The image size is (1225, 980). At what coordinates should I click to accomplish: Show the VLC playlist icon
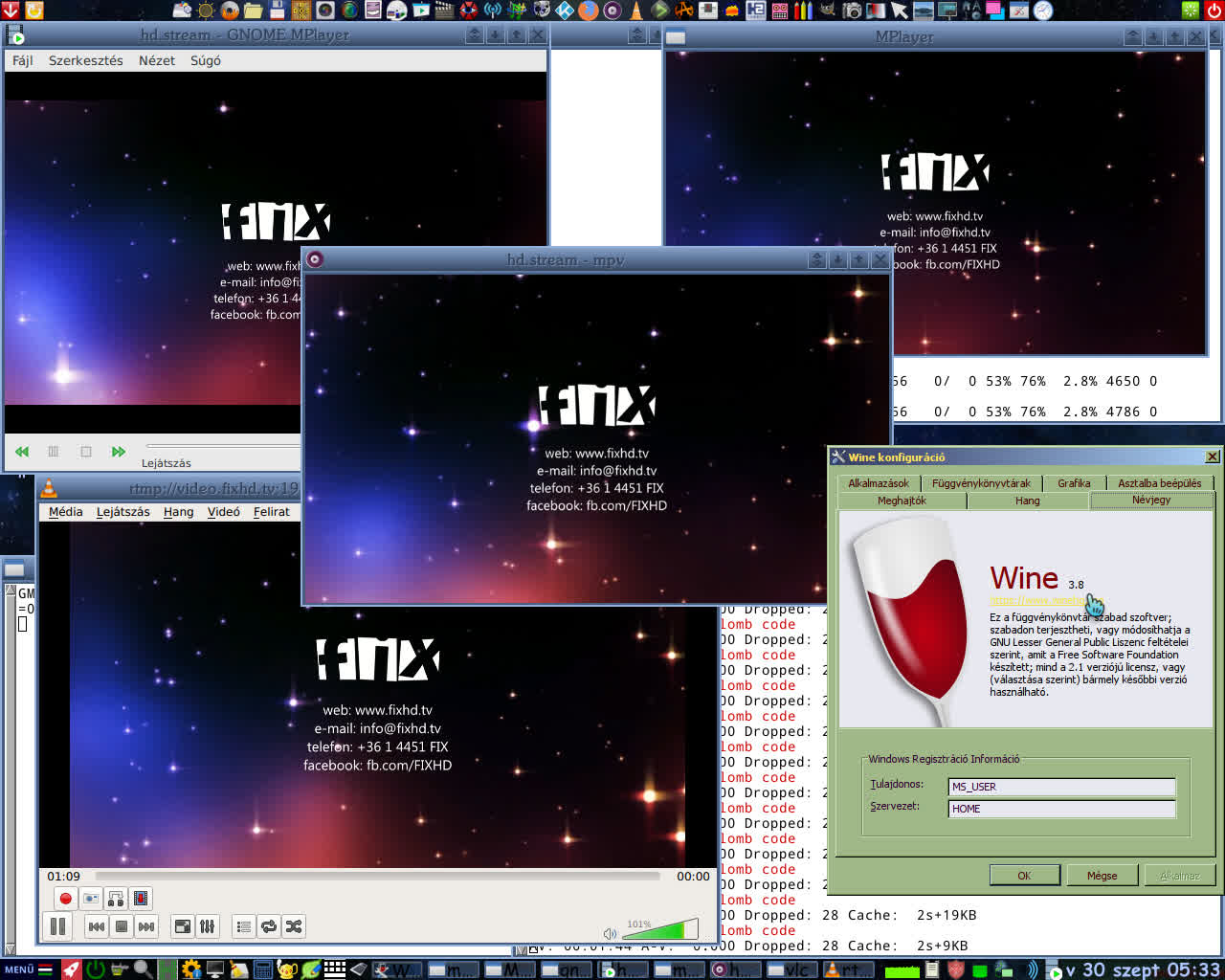(x=243, y=926)
